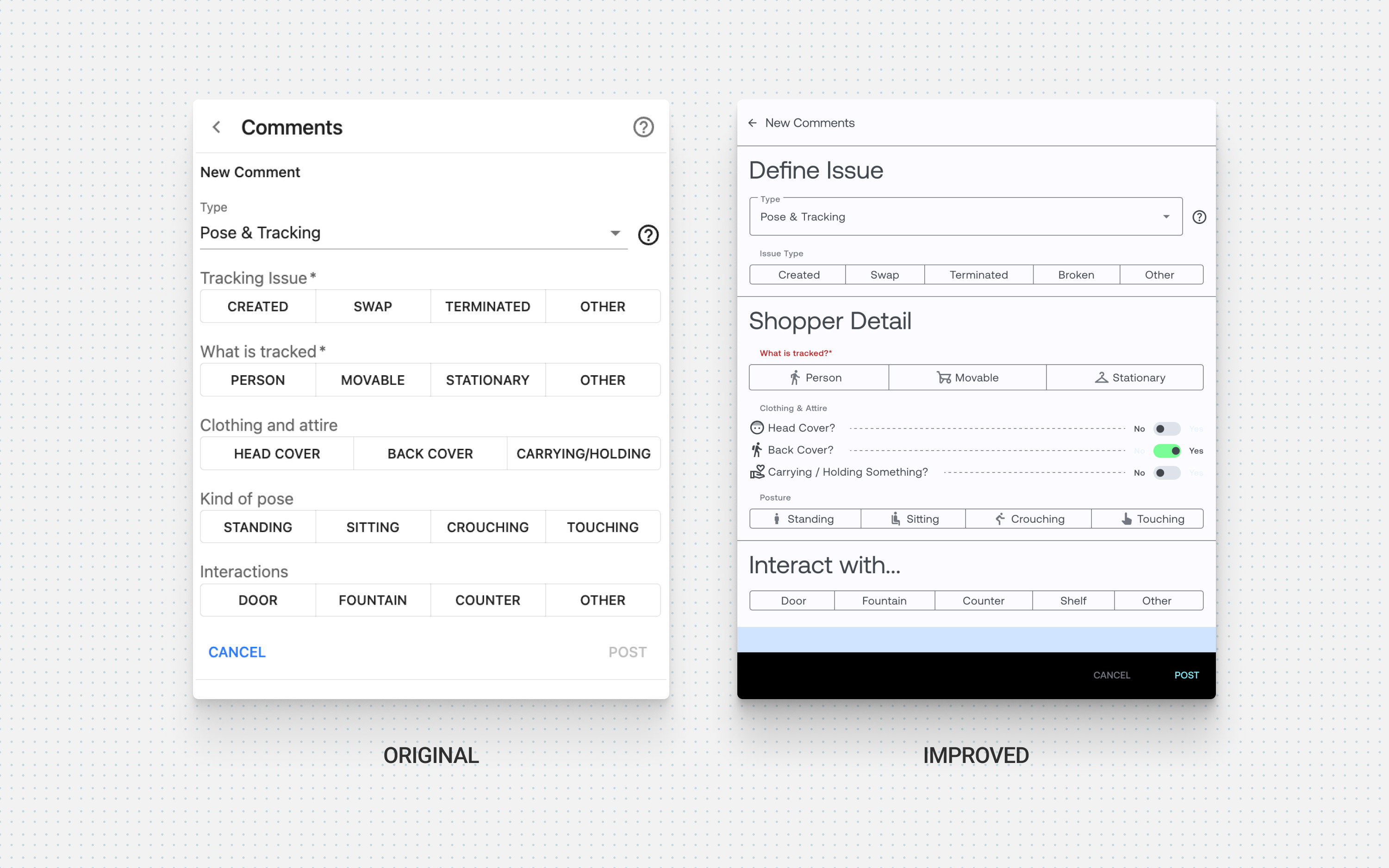Select Fountain under Interact with
The height and width of the screenshot is (868, 1389).
tap(884, 601)
